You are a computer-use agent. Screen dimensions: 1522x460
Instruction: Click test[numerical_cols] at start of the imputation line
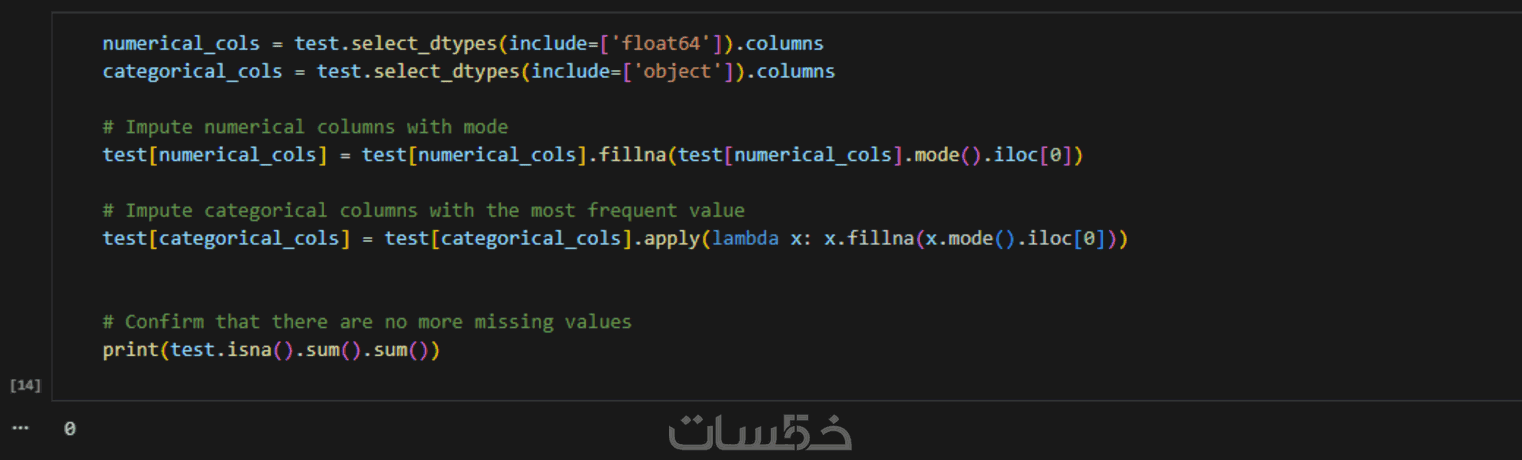(x=214, y=155)
